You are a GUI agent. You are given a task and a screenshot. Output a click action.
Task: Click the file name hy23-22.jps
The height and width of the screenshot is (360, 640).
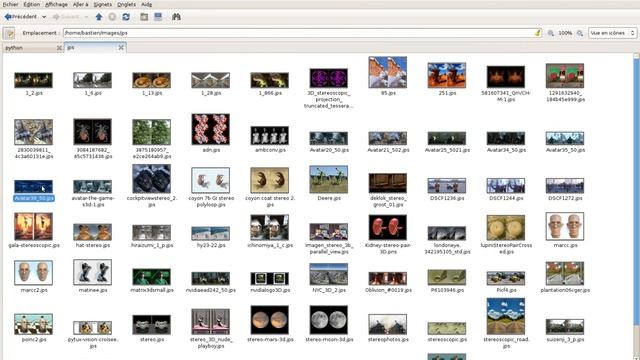click(211, 245)
